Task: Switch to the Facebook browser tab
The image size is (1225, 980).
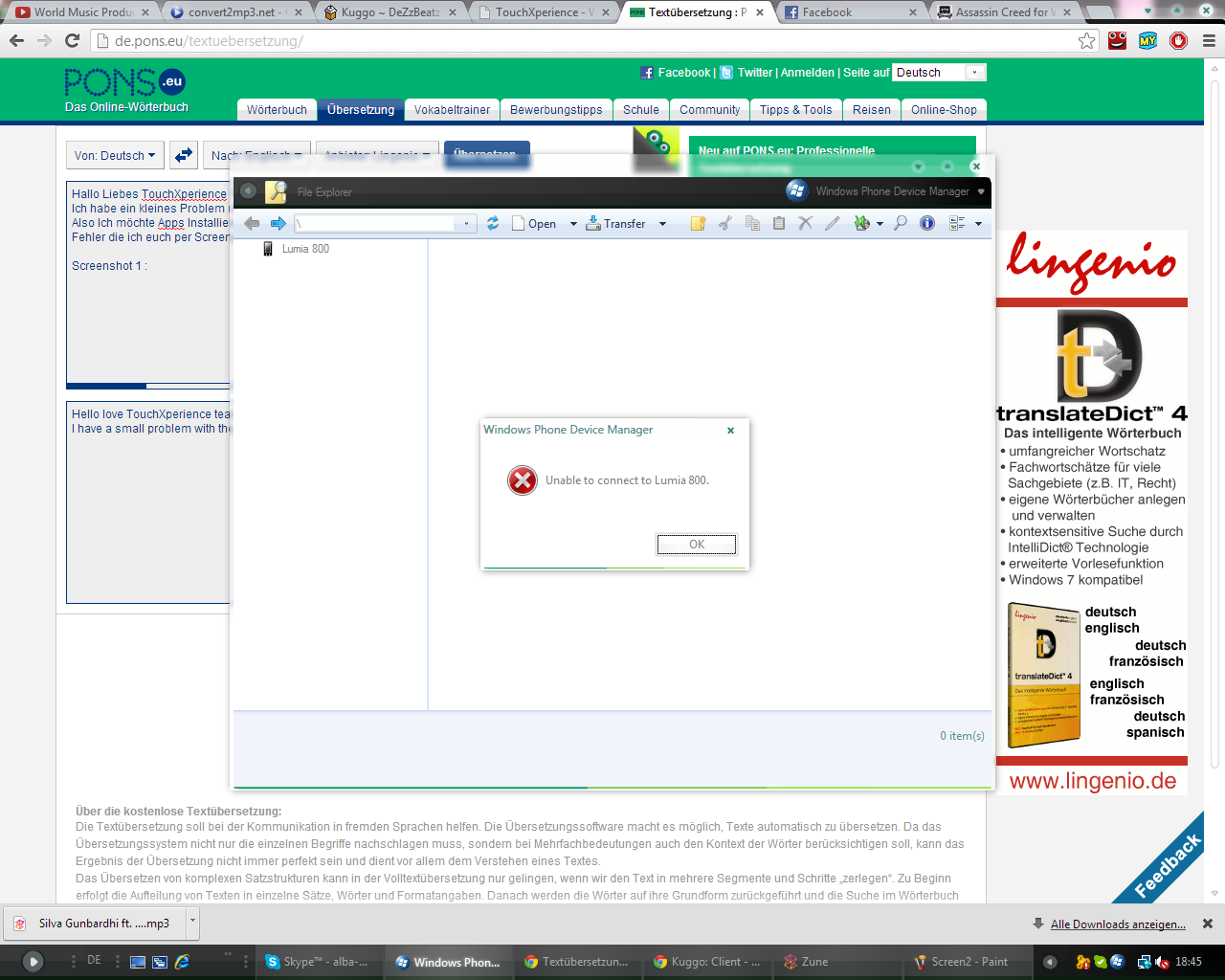Action: (850, 12)
